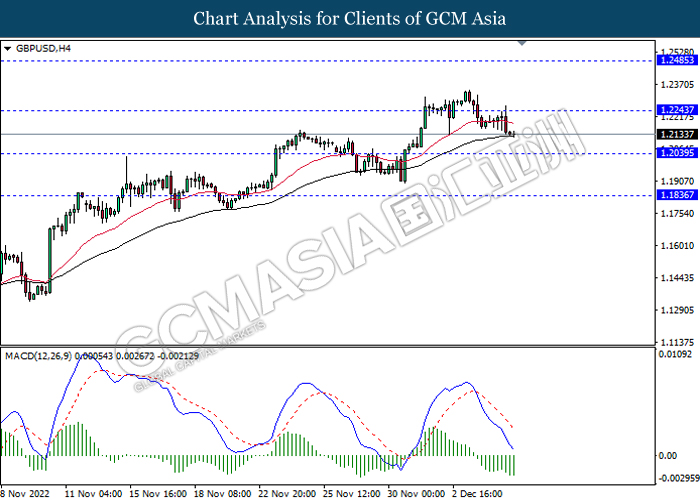The width and height of the screenshot is (700, 500).
Task: Select the 1.22437 level price label
Action: (677, 110)
